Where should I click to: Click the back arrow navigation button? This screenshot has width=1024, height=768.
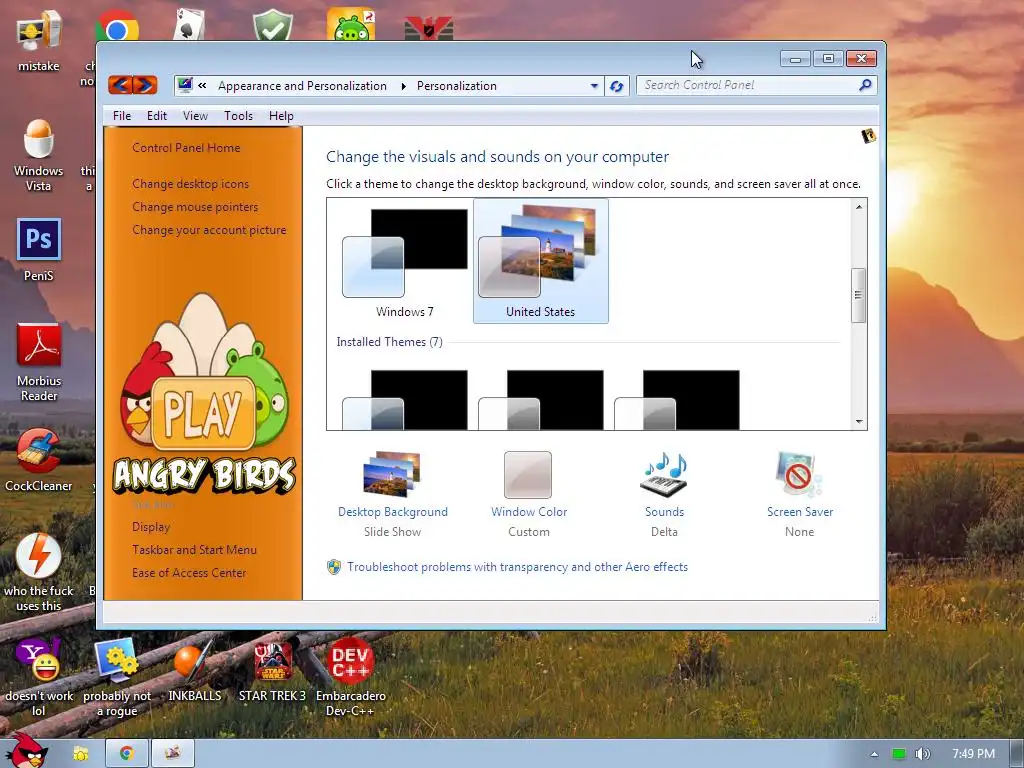(120, 85)
